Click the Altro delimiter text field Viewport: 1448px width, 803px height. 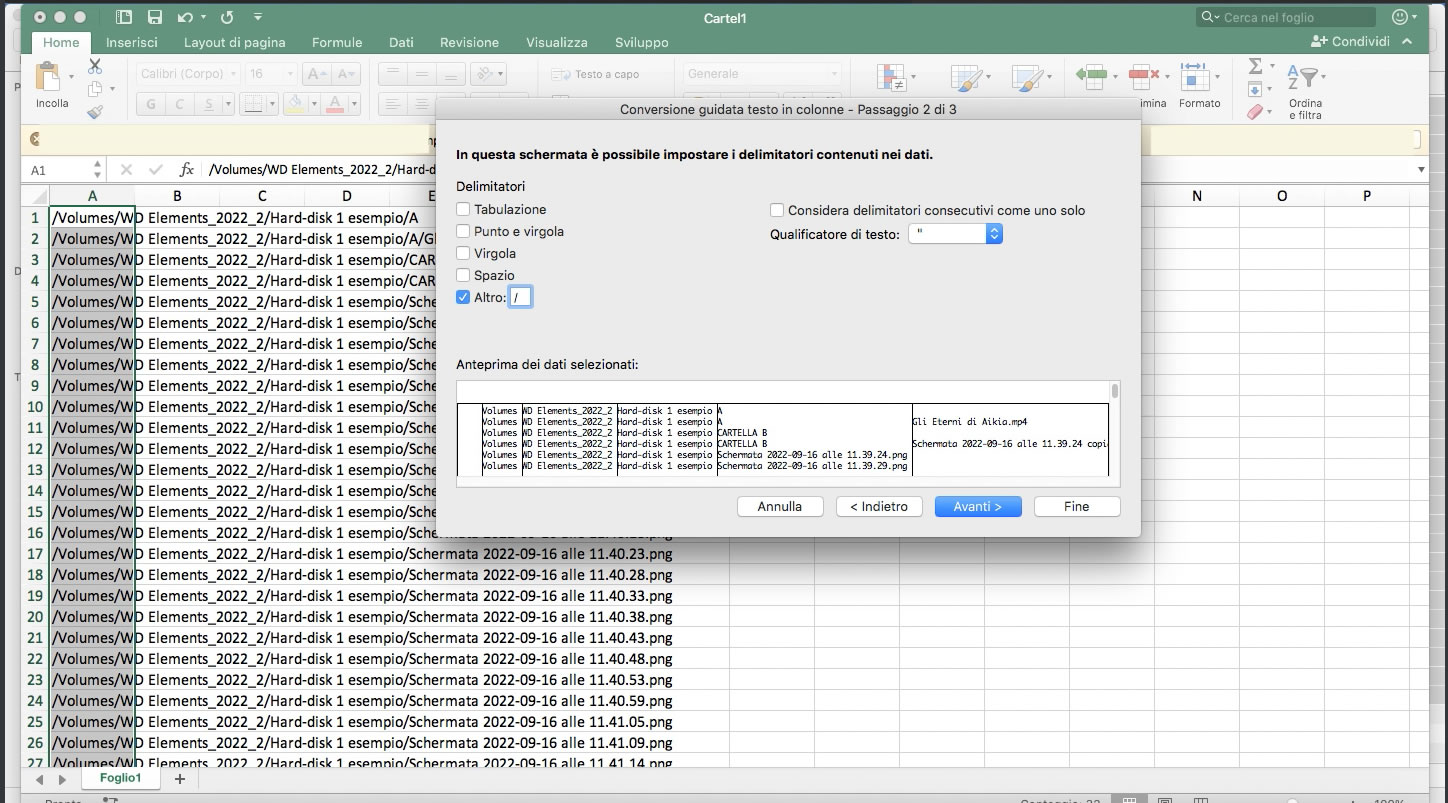(521, 297)
